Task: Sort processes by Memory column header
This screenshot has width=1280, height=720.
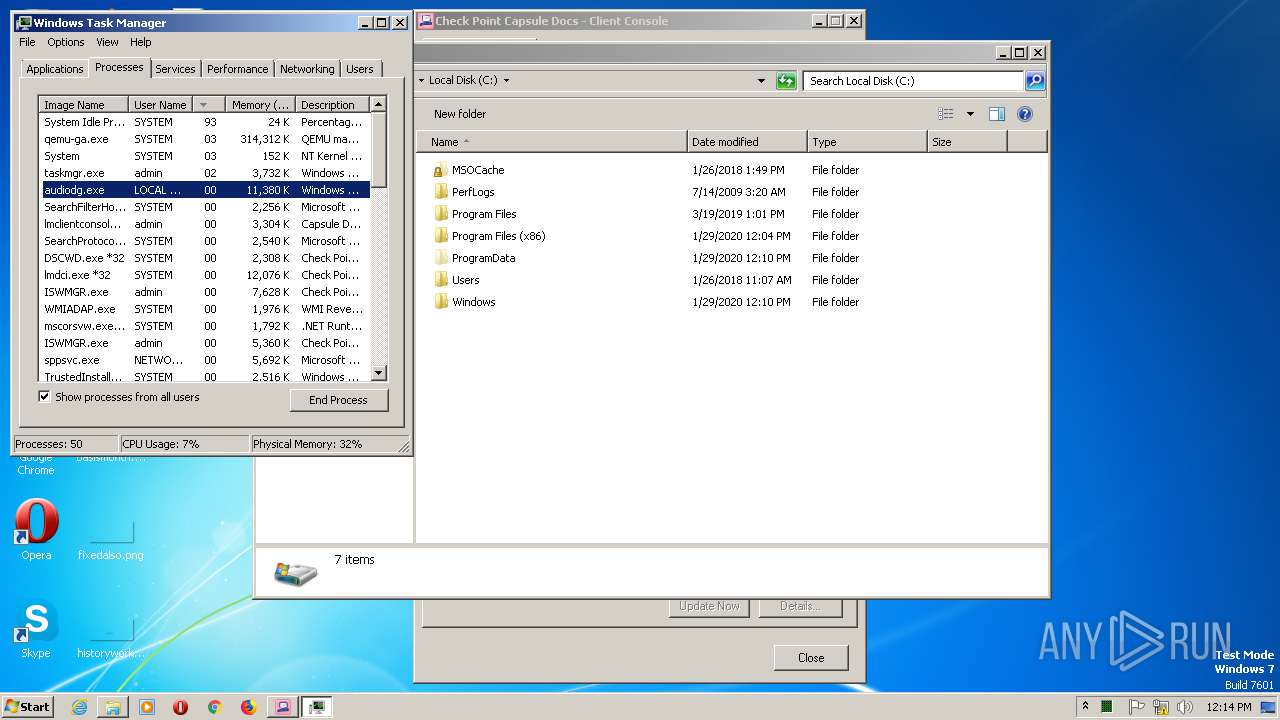Action: point(259,105)
